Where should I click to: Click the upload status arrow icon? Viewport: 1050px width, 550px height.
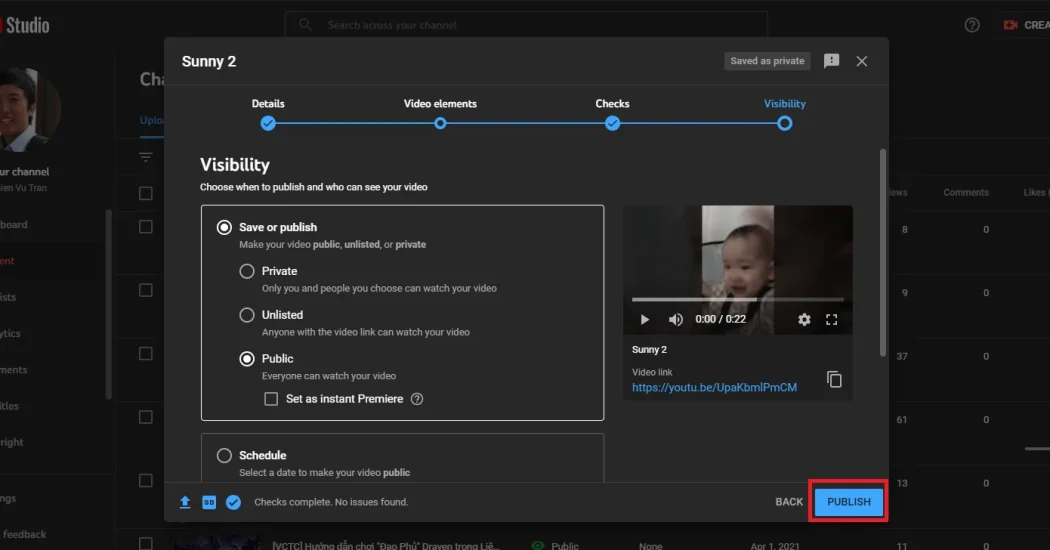[185, 502]
